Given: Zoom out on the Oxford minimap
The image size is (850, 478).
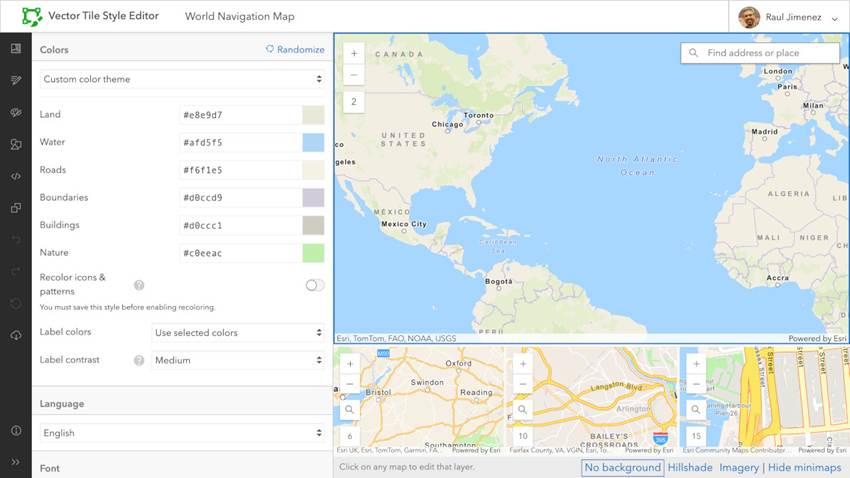Looking at the screenshot, I should [x=350, y=384].
